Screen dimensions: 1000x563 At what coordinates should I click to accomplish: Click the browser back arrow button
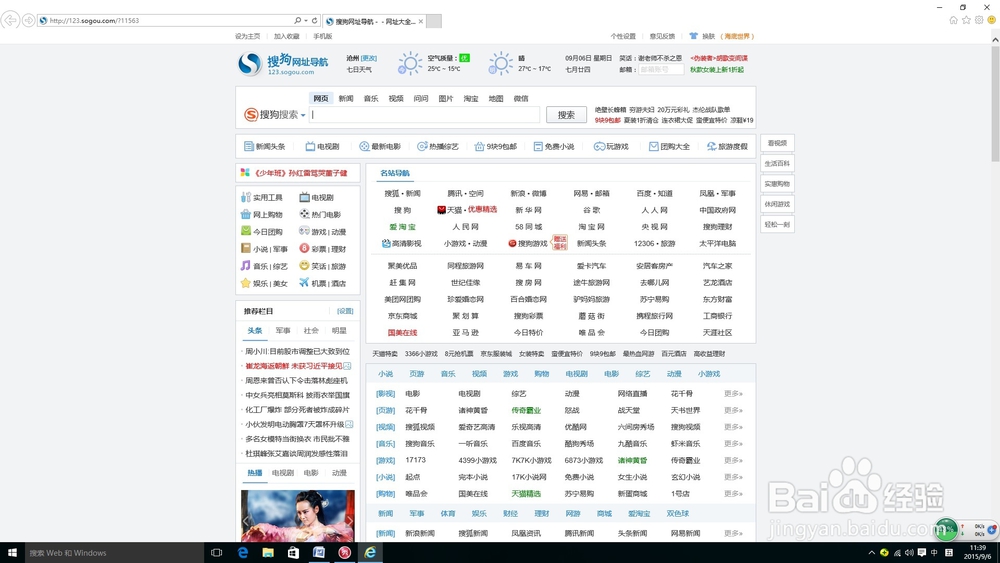[10, 20]
